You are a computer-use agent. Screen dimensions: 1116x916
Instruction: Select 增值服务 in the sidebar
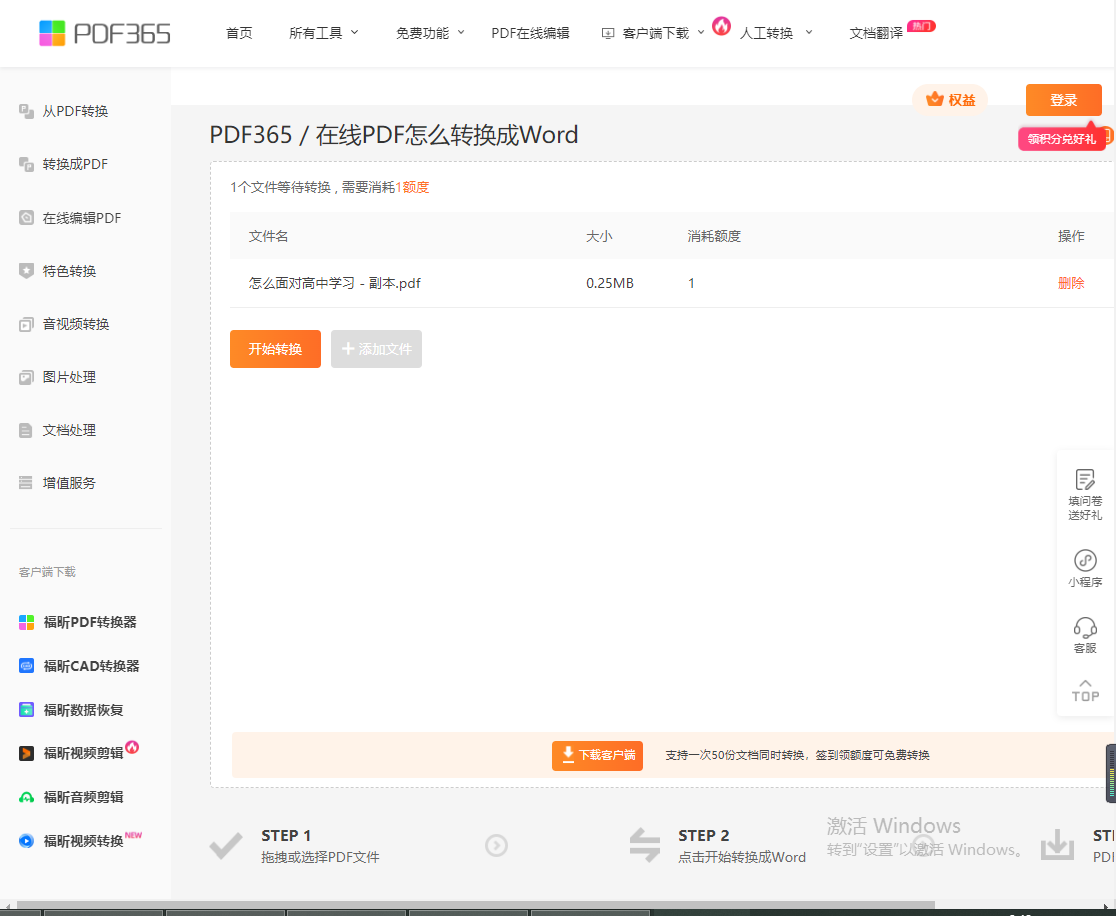pyautogui.click(x=69, y=483)
